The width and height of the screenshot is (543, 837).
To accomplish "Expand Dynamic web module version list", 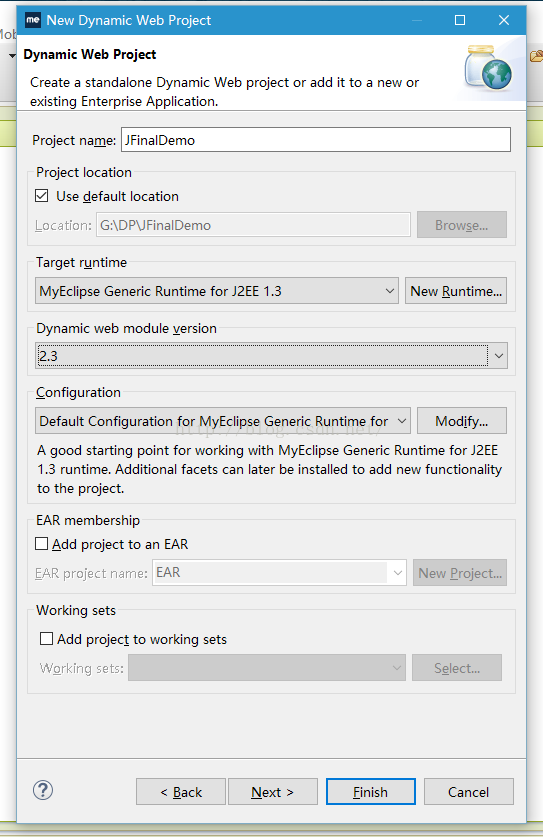I will tap(271, 356).
